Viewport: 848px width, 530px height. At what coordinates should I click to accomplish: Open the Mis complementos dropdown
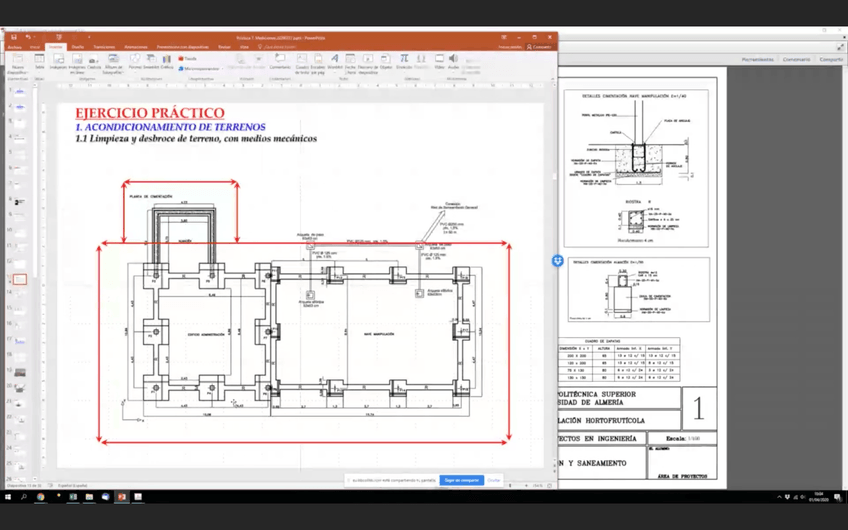tap(202, 69)
